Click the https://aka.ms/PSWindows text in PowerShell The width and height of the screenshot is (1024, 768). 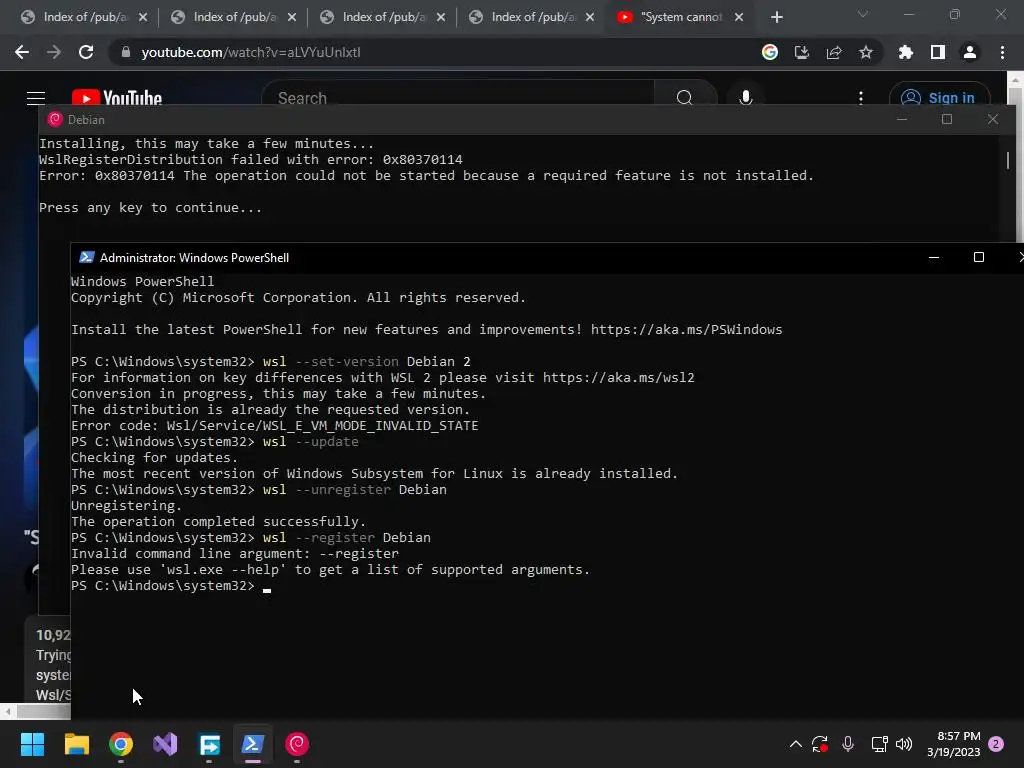point(686,329)
